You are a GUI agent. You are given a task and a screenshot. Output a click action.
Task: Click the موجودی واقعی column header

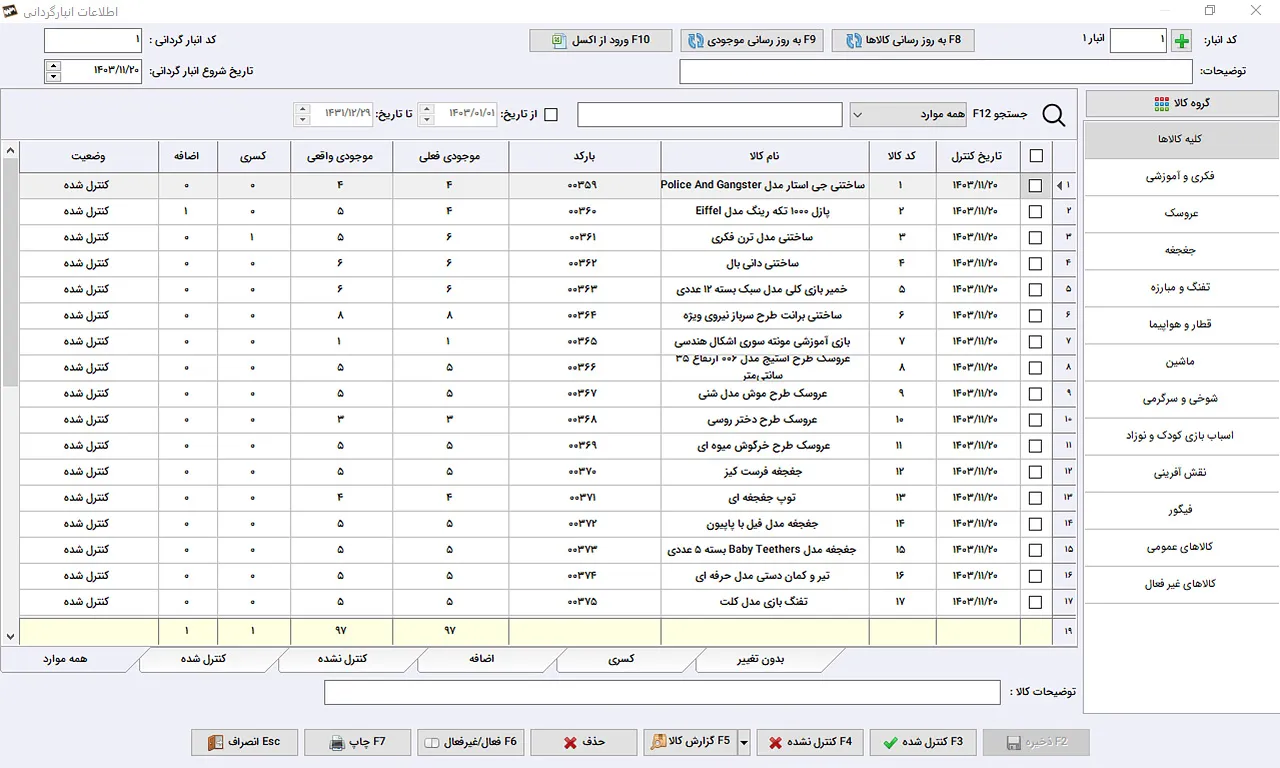click(x=341, y=157)
